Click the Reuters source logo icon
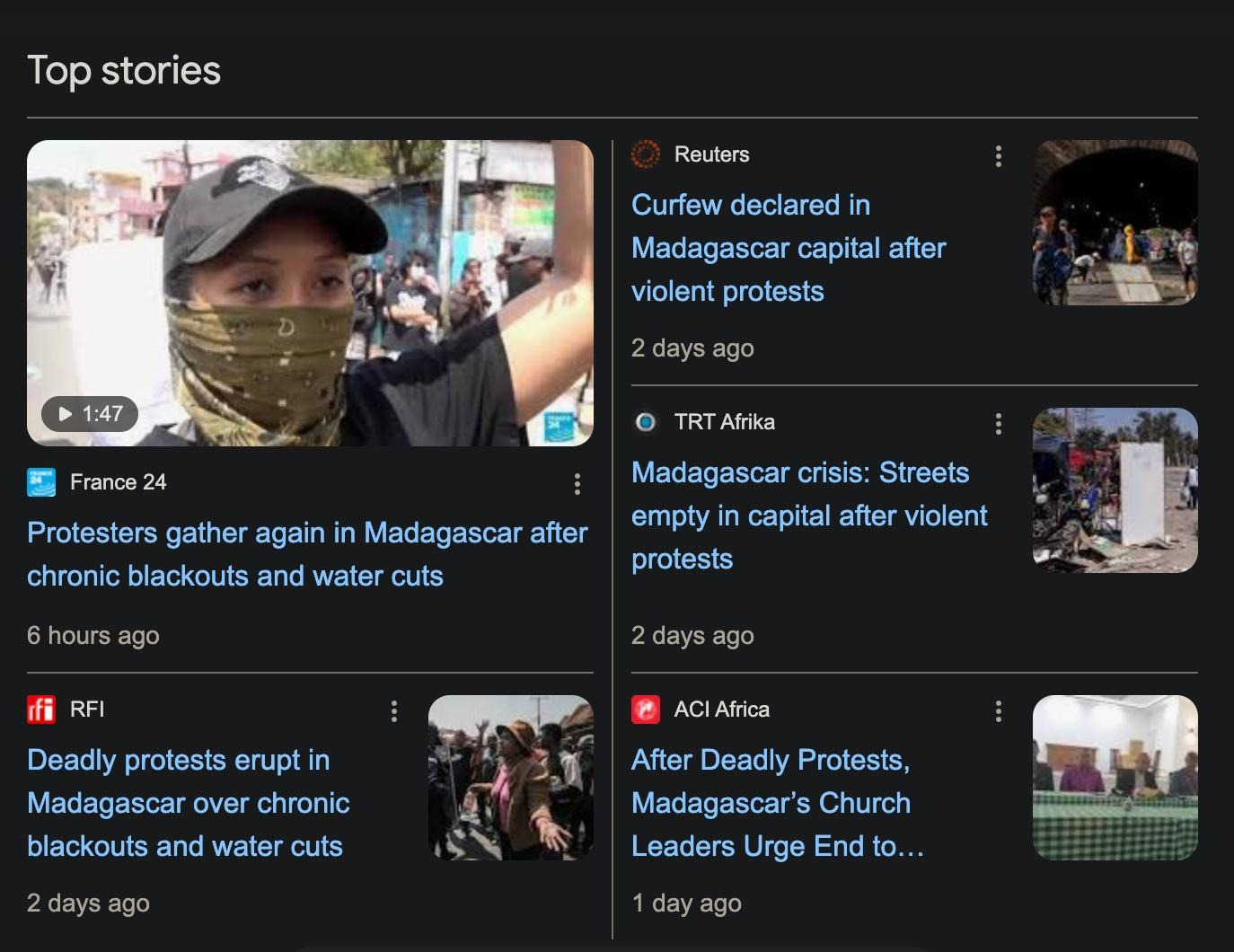 click(646, 154)
